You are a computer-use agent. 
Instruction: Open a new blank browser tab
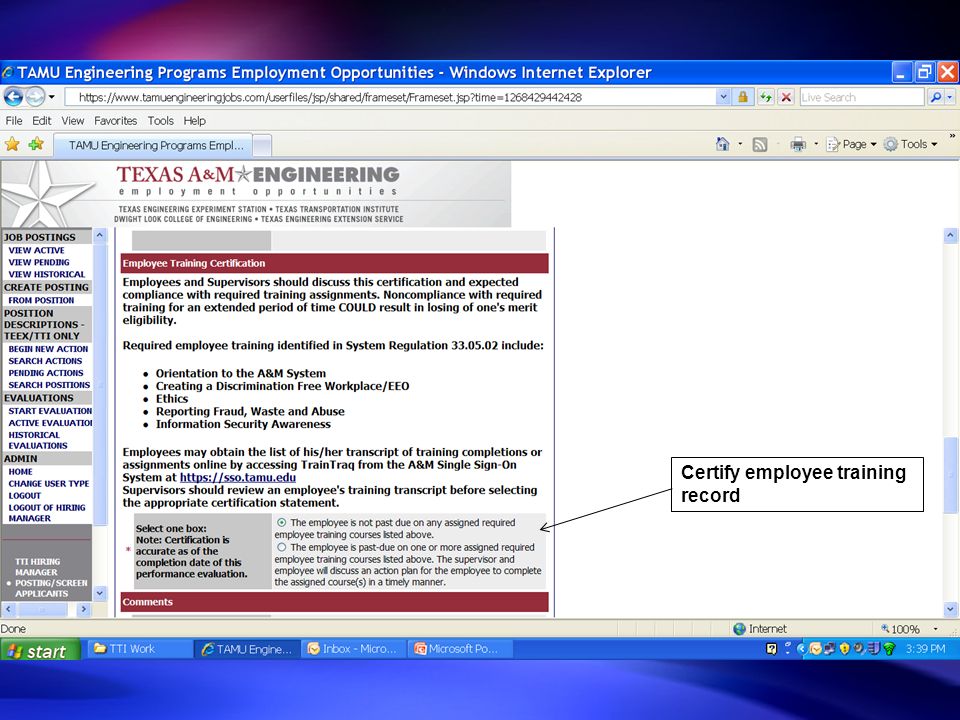click(262, 146)
